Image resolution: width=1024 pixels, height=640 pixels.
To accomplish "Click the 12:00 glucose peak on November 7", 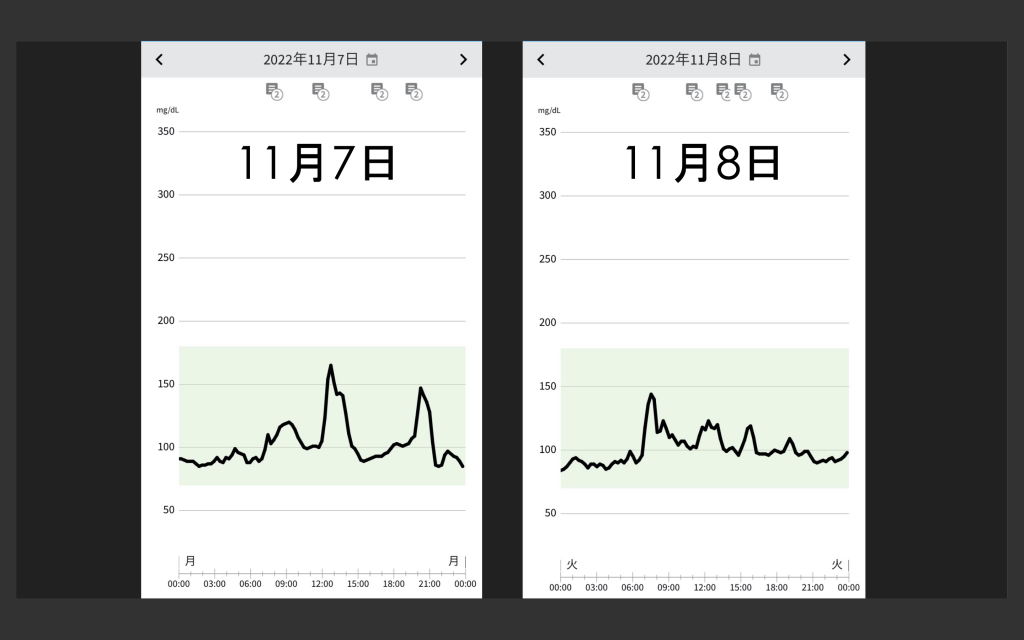I will coord(330,366).
